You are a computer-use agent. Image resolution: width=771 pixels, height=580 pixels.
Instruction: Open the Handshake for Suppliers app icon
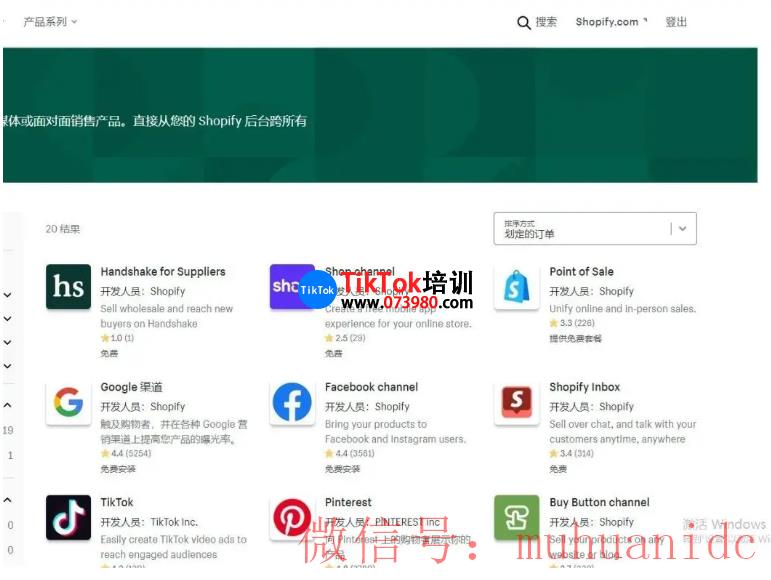coord(68,287)
